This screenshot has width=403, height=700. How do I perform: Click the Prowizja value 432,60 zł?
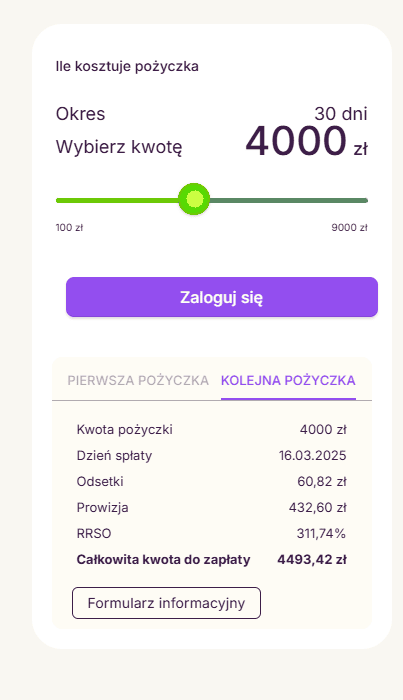point(318,507)
